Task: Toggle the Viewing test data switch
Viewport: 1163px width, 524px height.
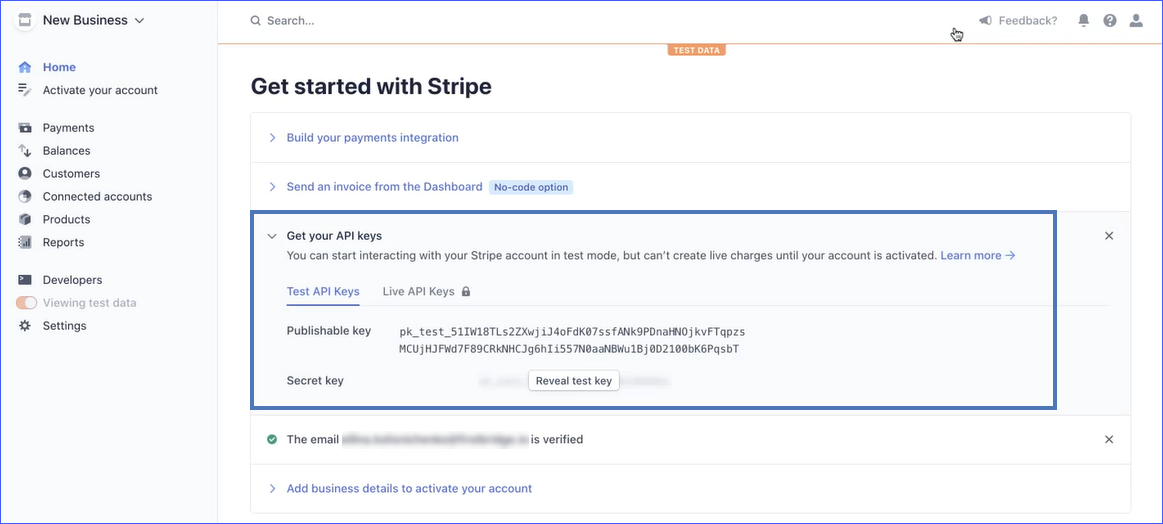Action: (26, 303)
